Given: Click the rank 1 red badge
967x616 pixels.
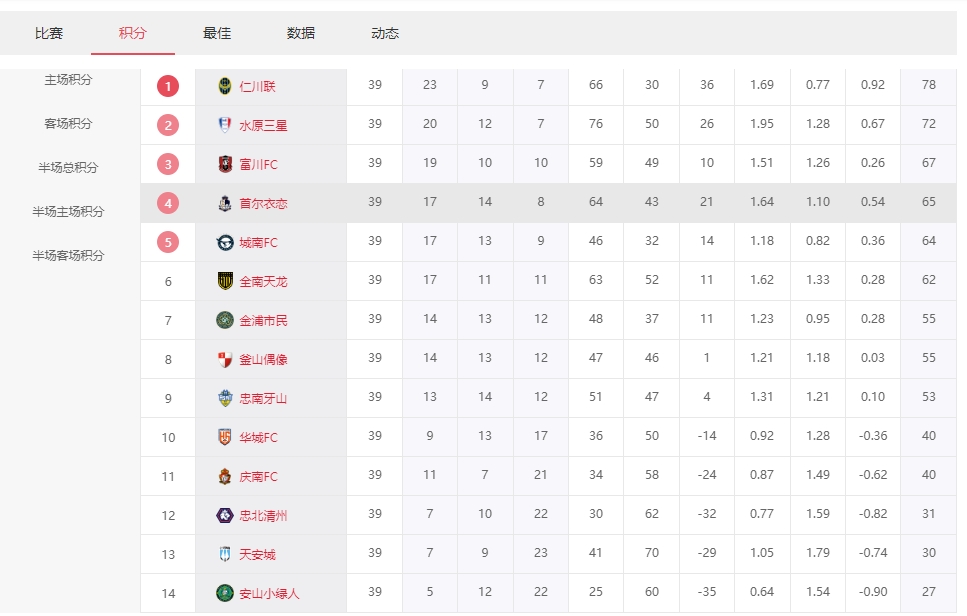Looking at the screenshot, I should click(x=168, y=86).
